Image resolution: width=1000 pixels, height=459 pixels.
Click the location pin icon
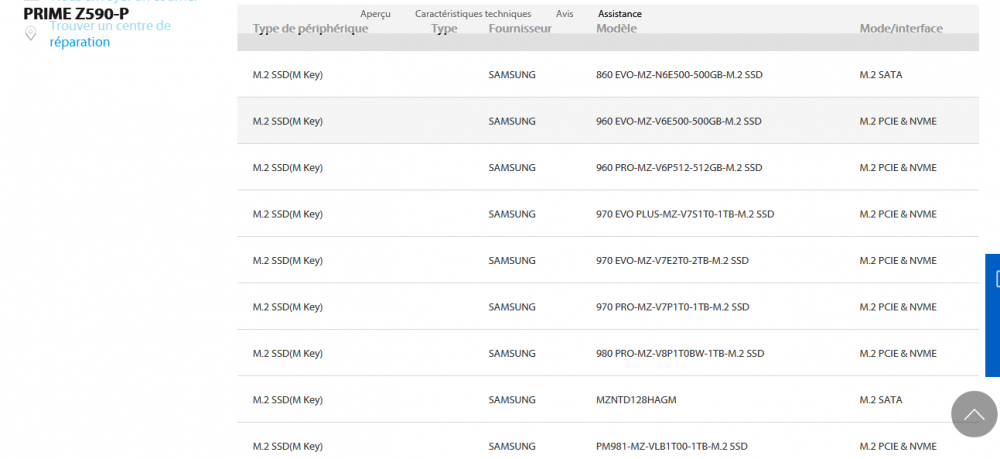[31, 34]
